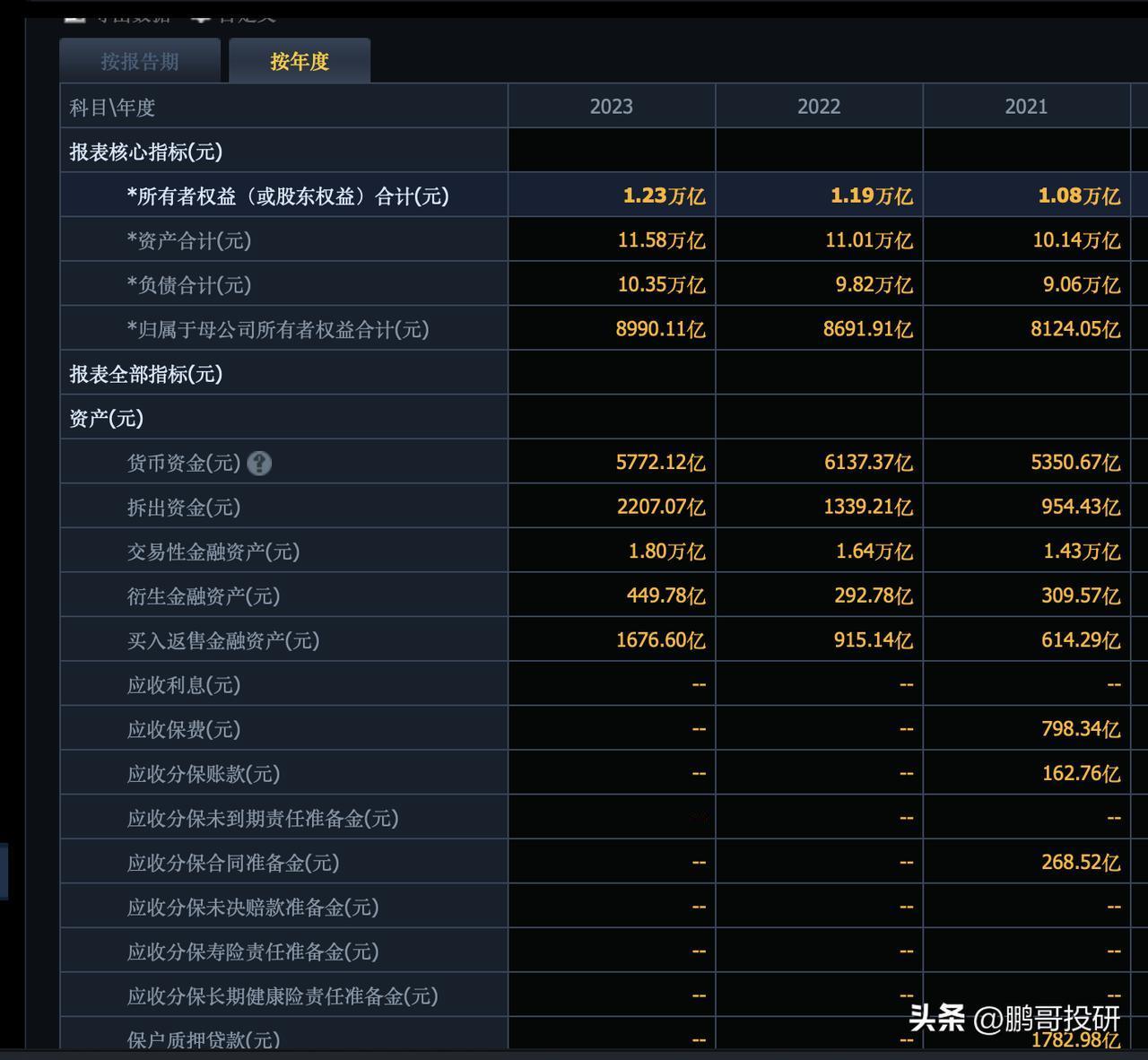
Task: Click the 2207.07亿 value cell
Action: (661, 507)
